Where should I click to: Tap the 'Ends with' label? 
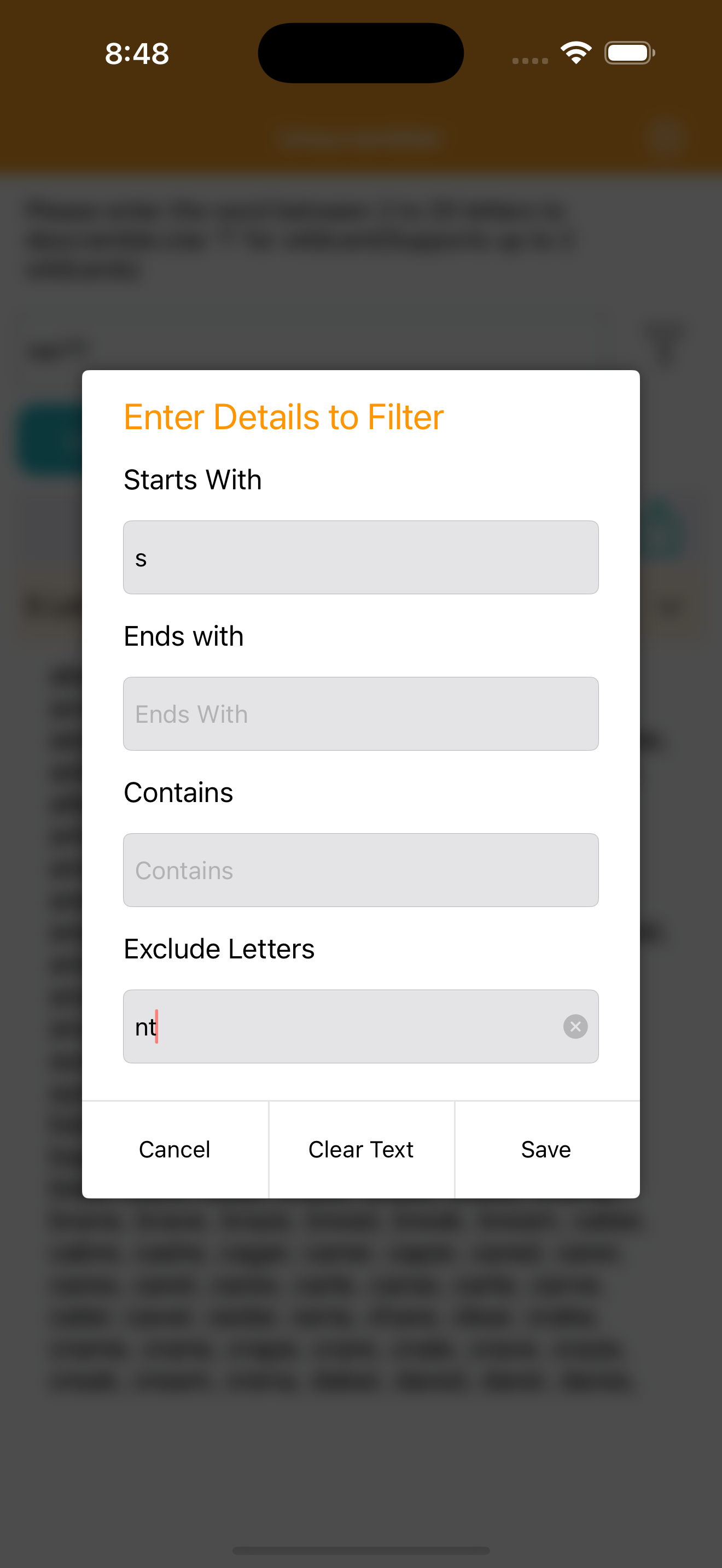click(184, 636)
